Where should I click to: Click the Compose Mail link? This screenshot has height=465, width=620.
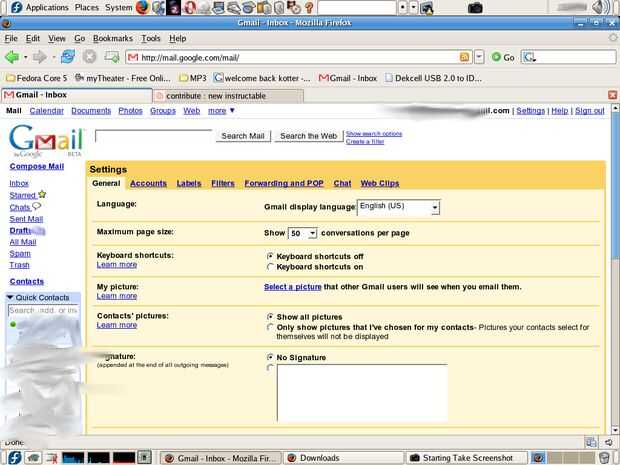[x=37, y=166]
